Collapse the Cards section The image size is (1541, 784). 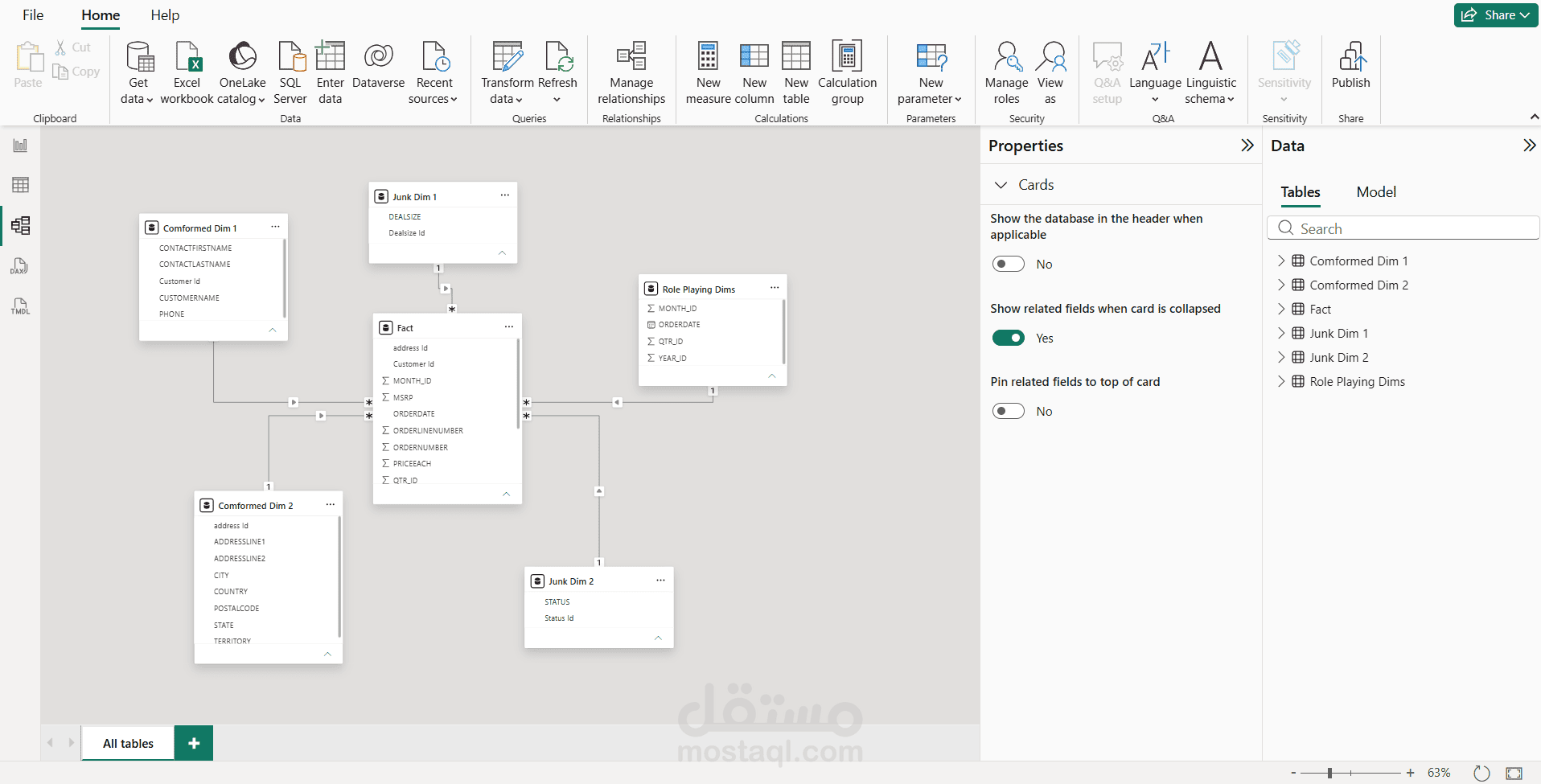click(x=1001, y=185)
